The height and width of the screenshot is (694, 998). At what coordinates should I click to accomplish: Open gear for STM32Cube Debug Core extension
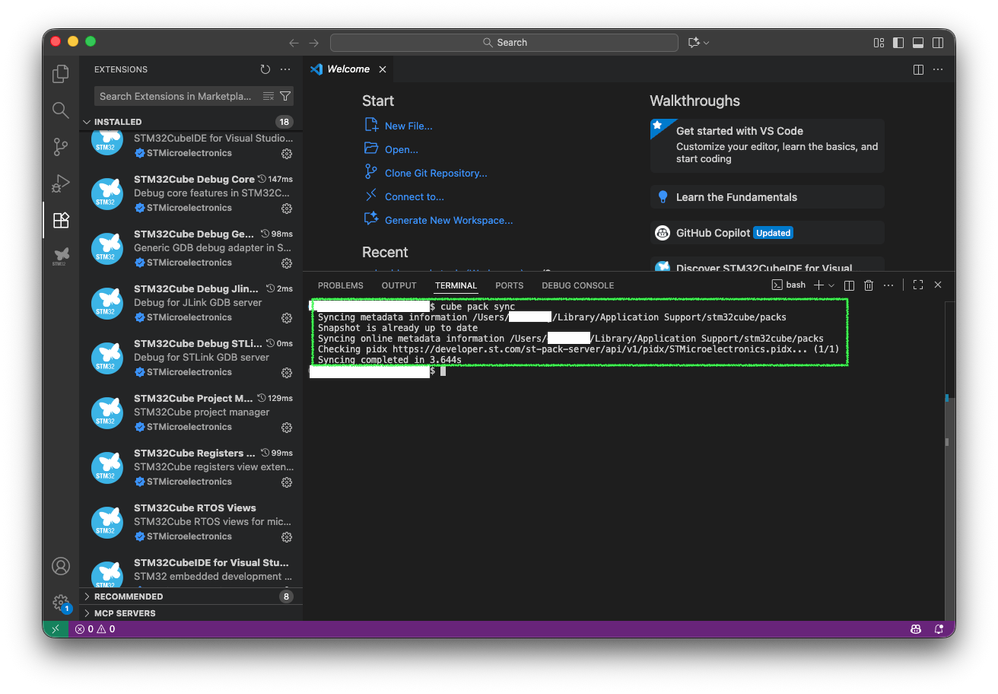[287, 208]
